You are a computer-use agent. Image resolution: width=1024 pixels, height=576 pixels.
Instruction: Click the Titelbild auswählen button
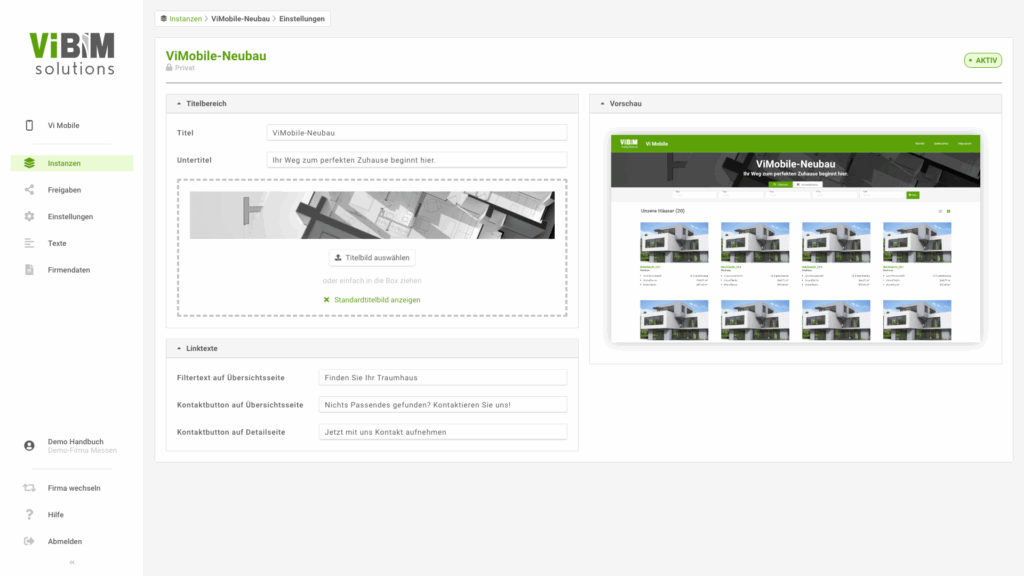click(372, 257)
